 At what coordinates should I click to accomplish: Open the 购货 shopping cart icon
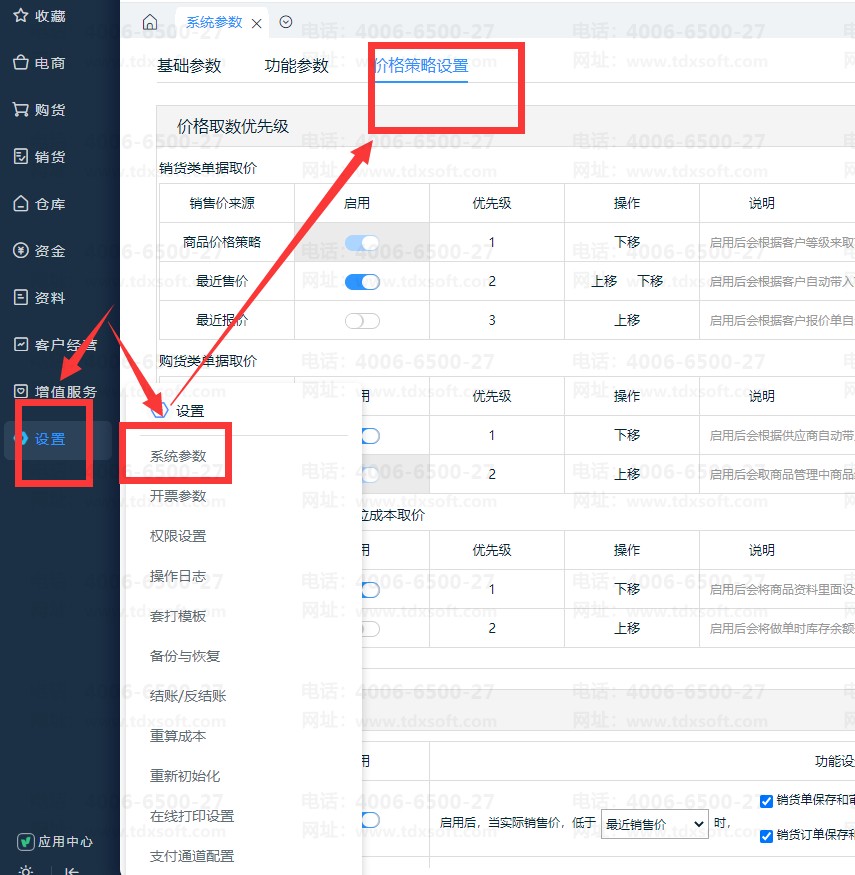coord(20,110)
